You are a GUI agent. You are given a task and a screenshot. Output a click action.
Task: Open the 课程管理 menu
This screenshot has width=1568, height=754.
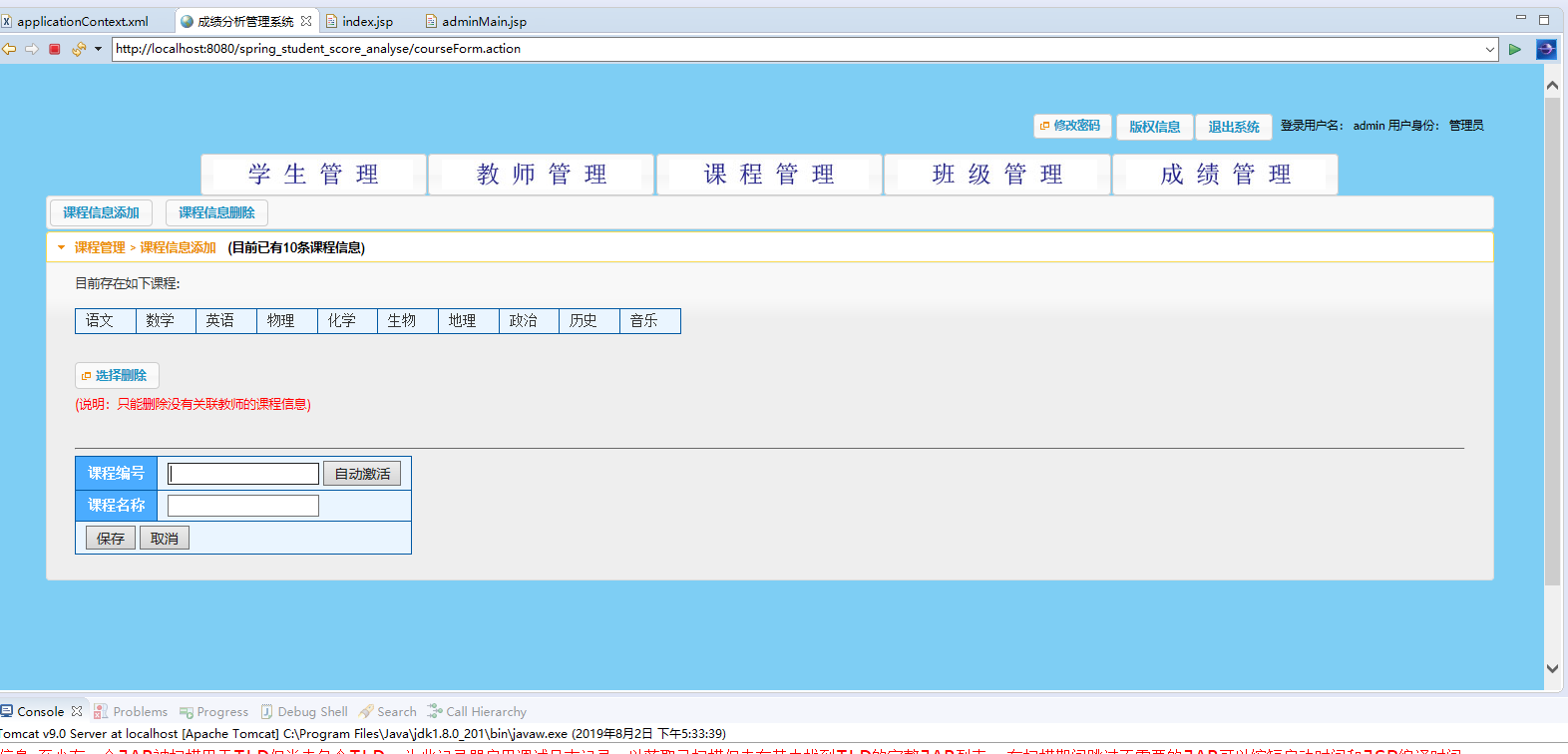pyautogui.click(x=769, y=175)
